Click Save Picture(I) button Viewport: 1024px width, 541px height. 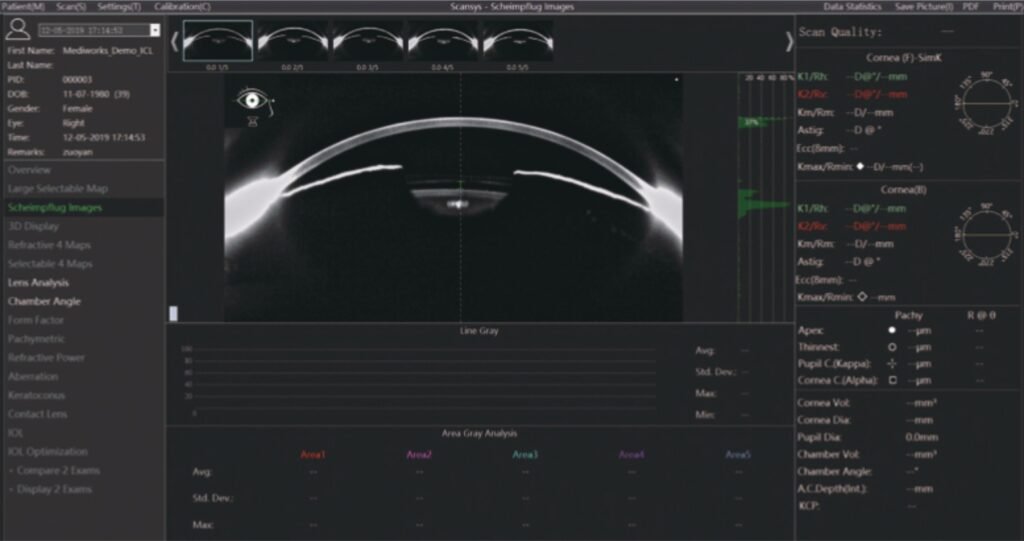coord(922,6)
